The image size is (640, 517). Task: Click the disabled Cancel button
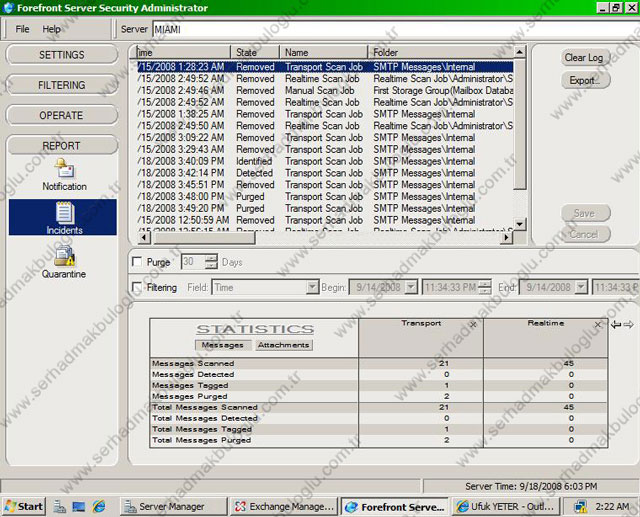click(x=585, y=234)
